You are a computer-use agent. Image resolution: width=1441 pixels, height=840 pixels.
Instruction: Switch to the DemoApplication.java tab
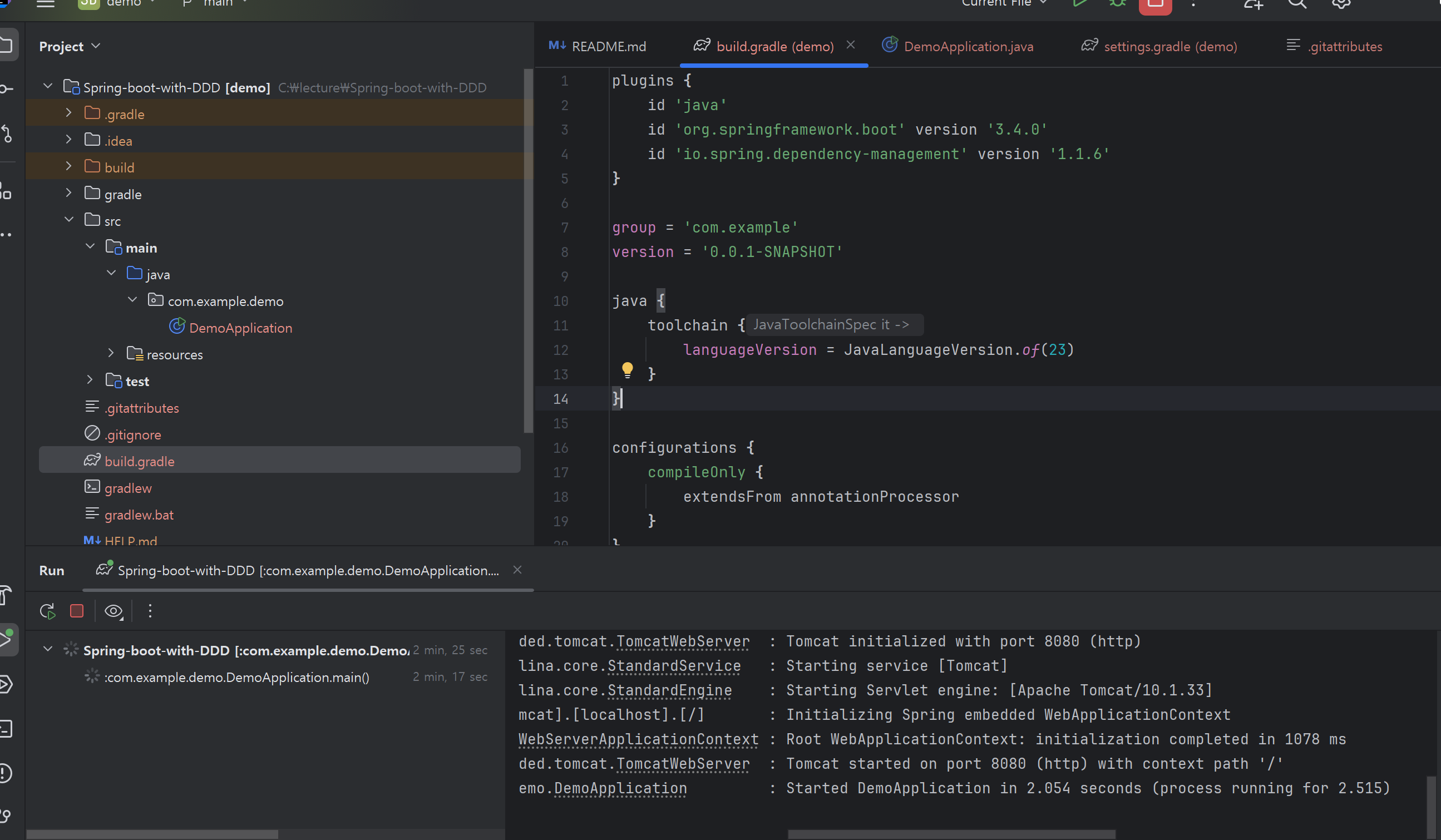coord(968,46)
